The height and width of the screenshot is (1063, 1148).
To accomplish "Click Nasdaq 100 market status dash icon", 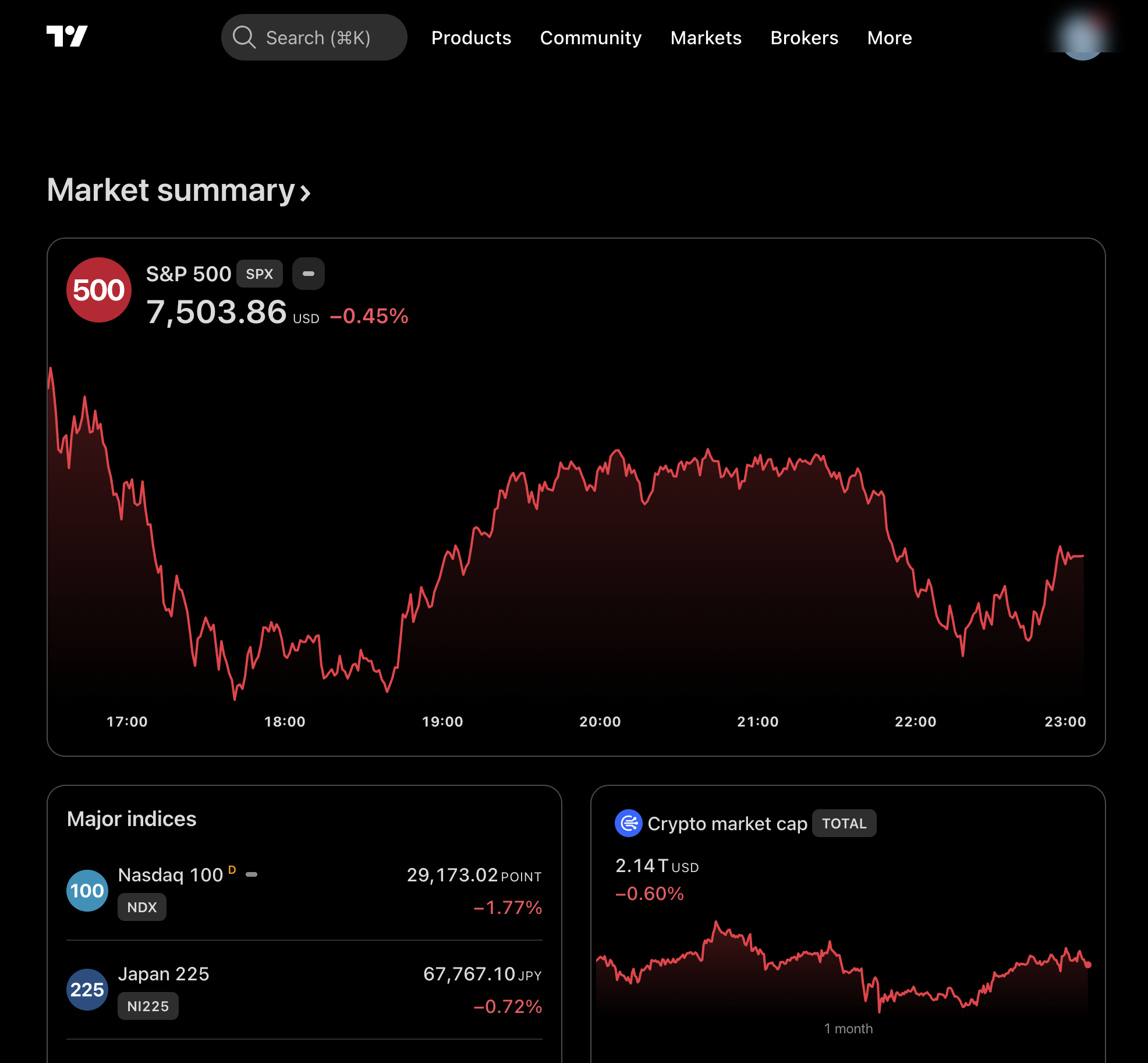I will coord(251,874).
